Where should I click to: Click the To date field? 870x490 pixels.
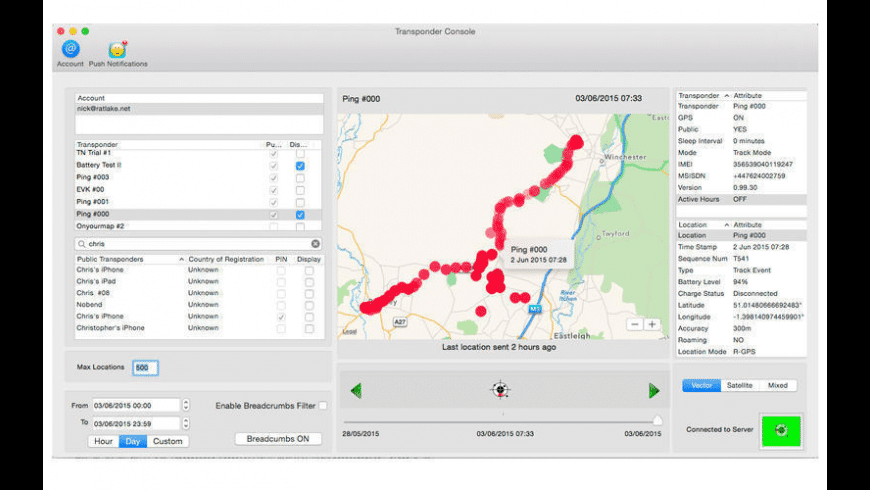click(136, 423)
